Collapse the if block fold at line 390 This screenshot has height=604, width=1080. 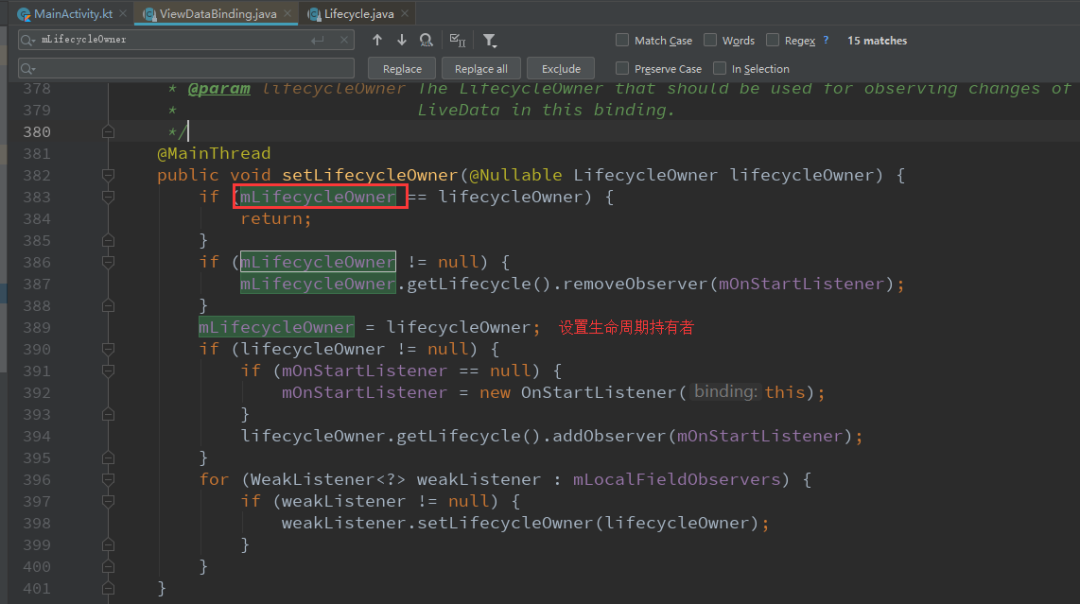[x=108, y=349]
